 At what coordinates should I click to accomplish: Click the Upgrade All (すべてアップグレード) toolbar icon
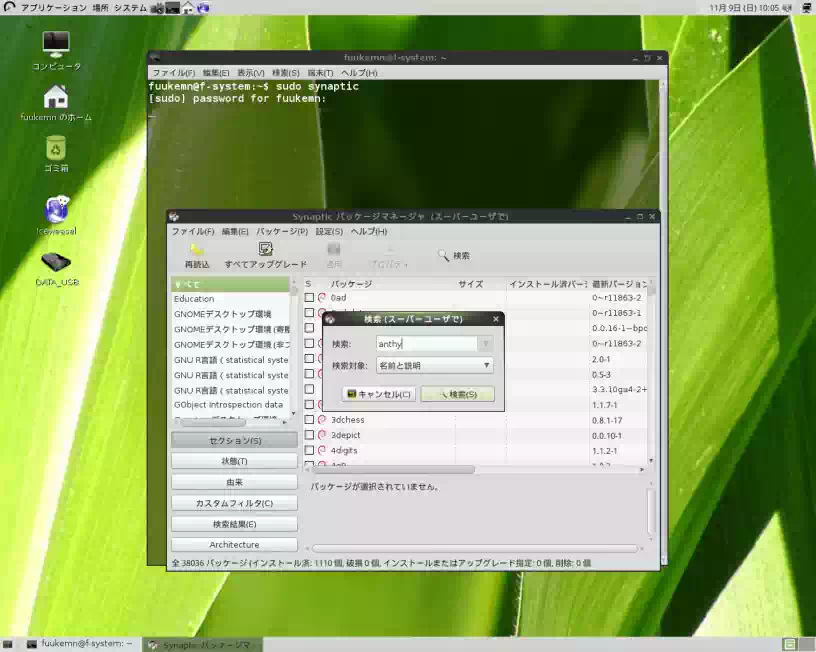click(x=265, y=249)
